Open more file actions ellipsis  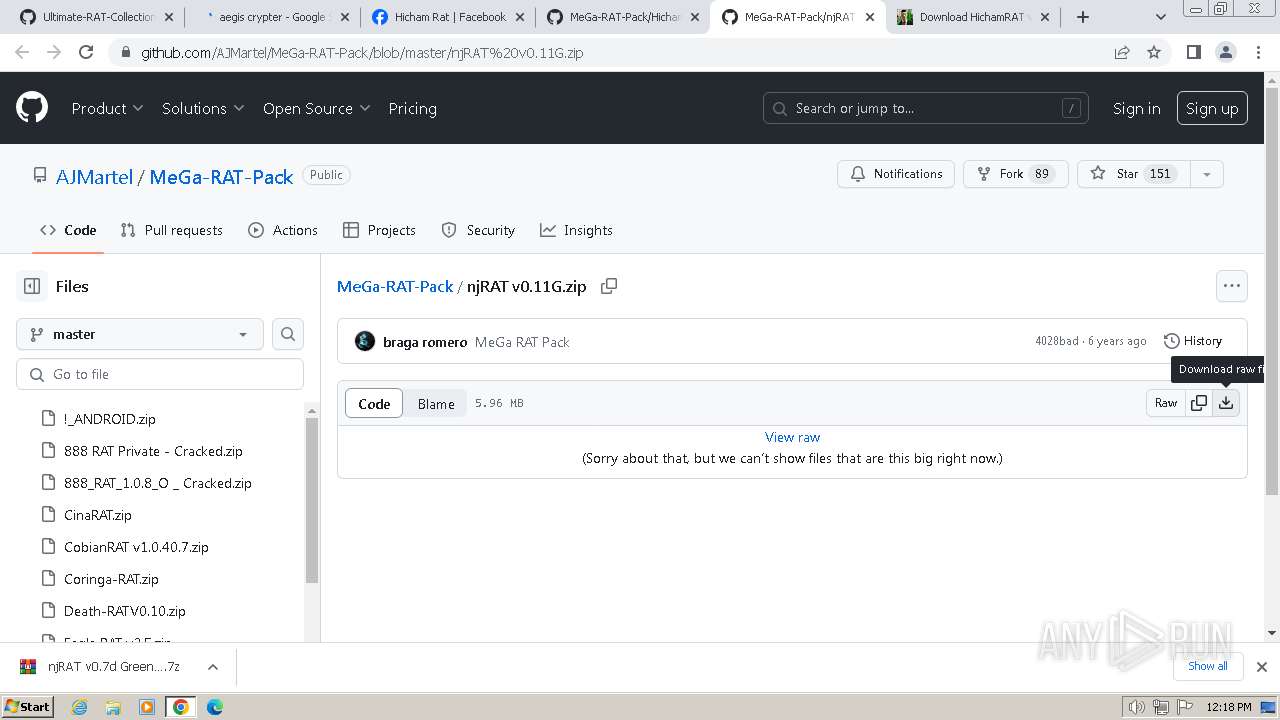point(1232,286)
